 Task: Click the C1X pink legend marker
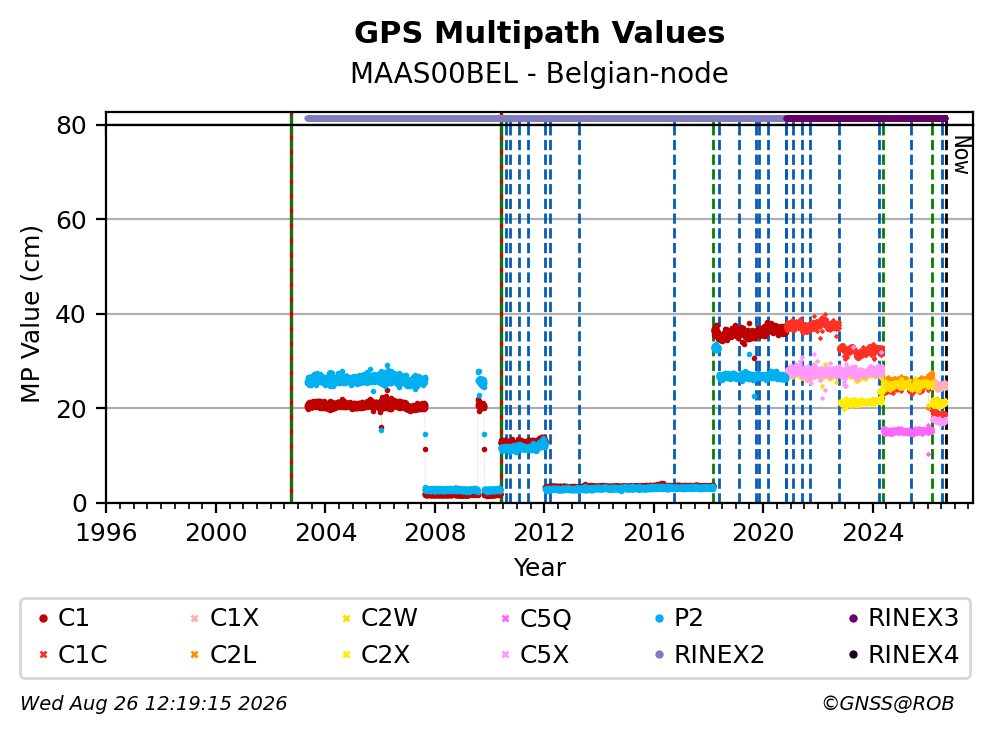point(194,618)
